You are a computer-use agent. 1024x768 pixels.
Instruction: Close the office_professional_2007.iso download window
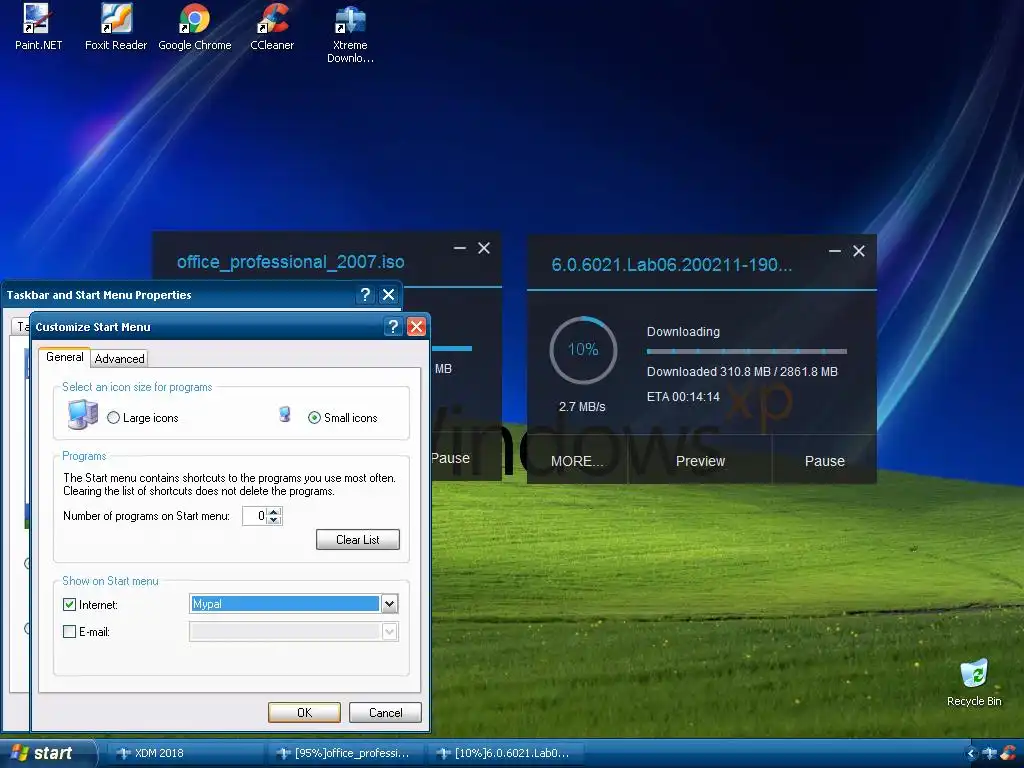click(484, 248)
